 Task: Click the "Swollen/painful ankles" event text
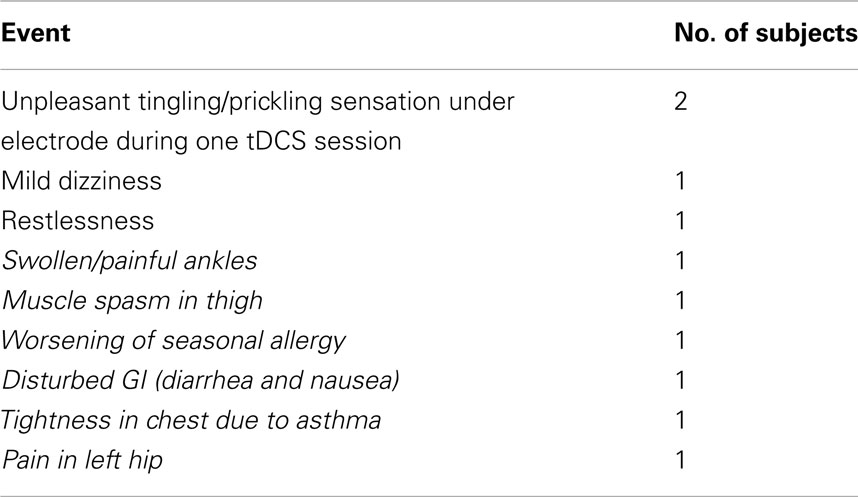point(130,261)
